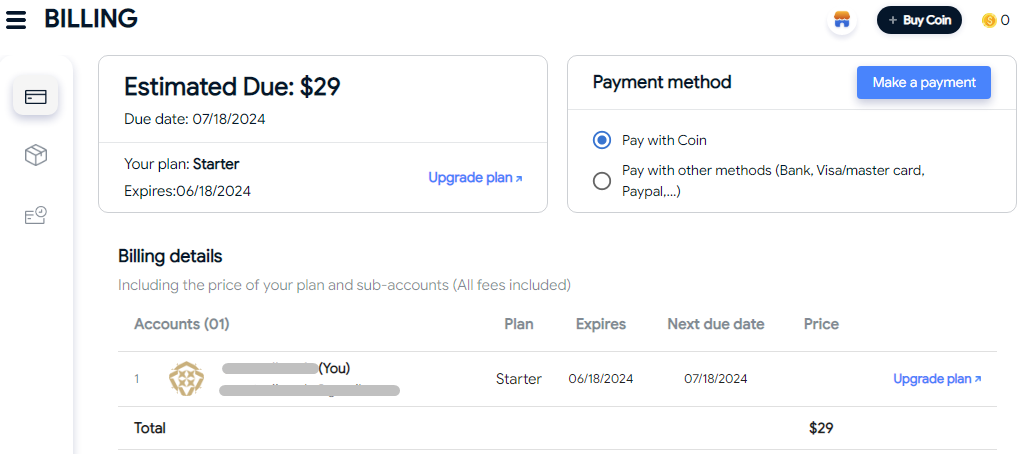Click the store shop icon
The width and height of the screenshot is (1017, 454).
pos(841,20)
